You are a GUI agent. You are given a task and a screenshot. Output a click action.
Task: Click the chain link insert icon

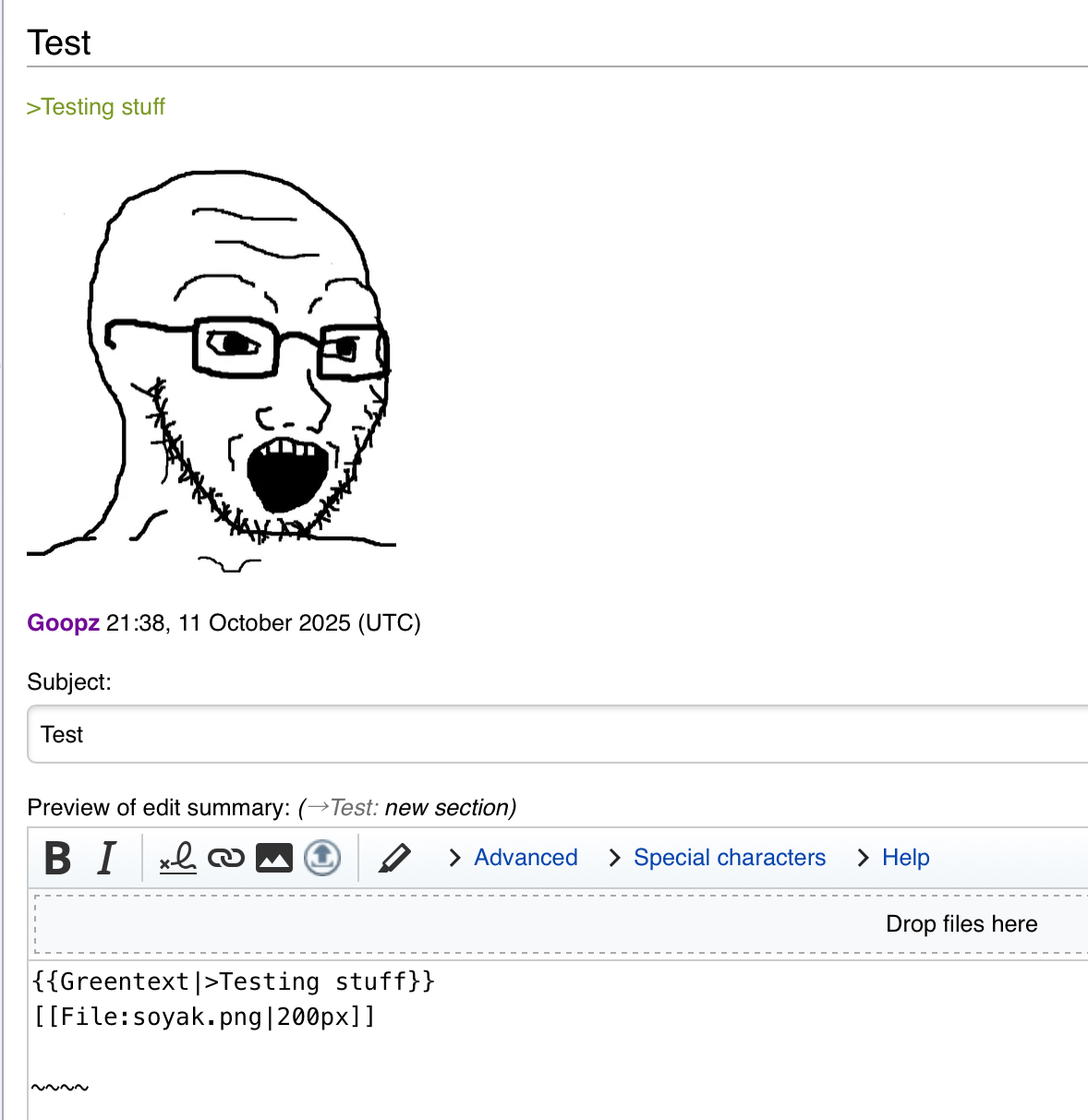point(226,858)
